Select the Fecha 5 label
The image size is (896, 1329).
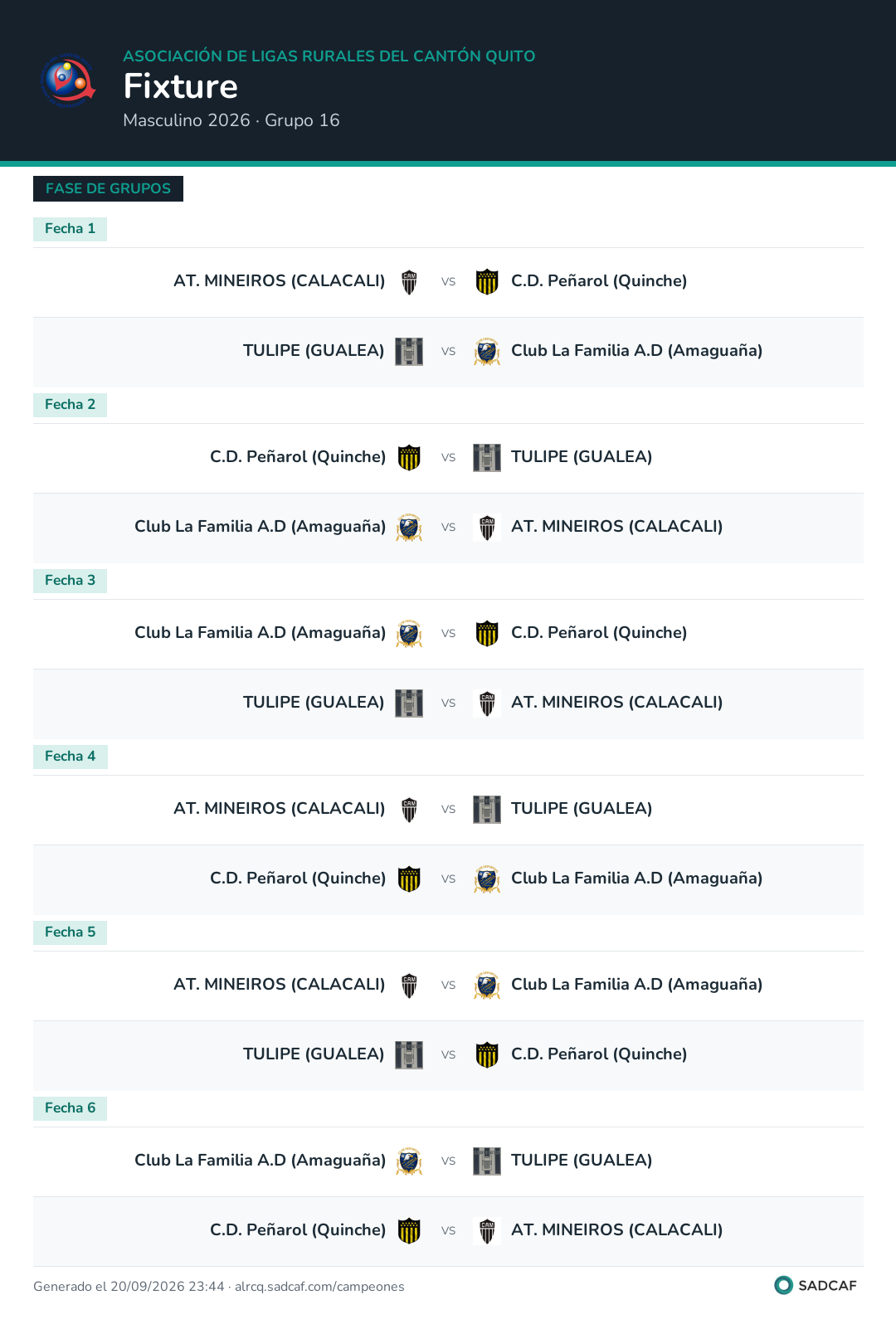coord(70,932)
